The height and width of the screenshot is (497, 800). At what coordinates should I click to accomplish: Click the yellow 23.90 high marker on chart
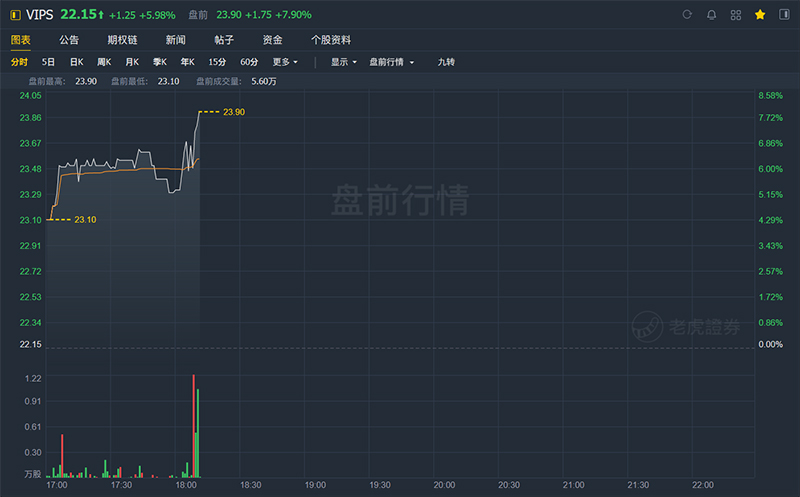coord(234,112)
